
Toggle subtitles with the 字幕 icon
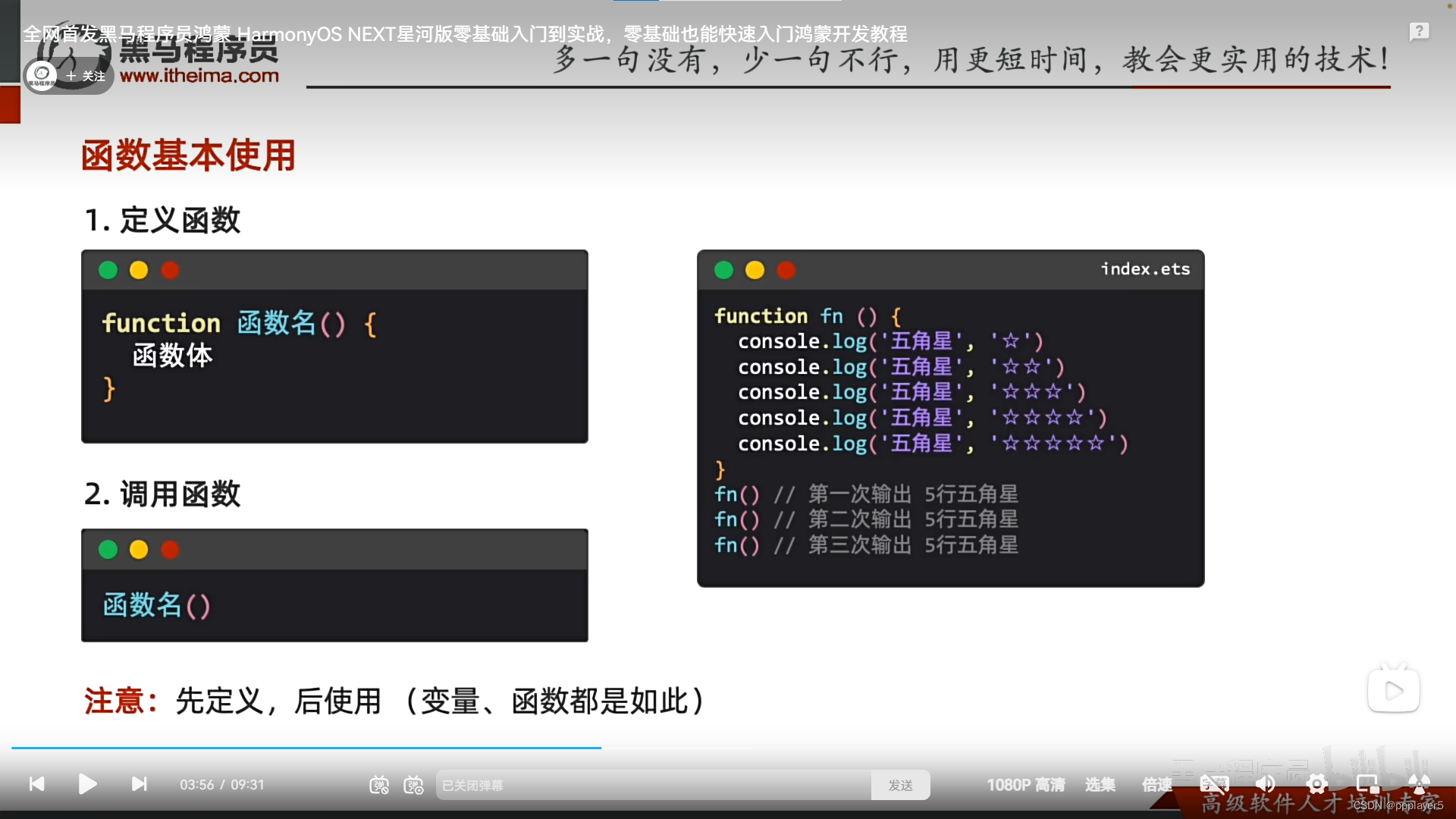click(x=1214, y=784)
